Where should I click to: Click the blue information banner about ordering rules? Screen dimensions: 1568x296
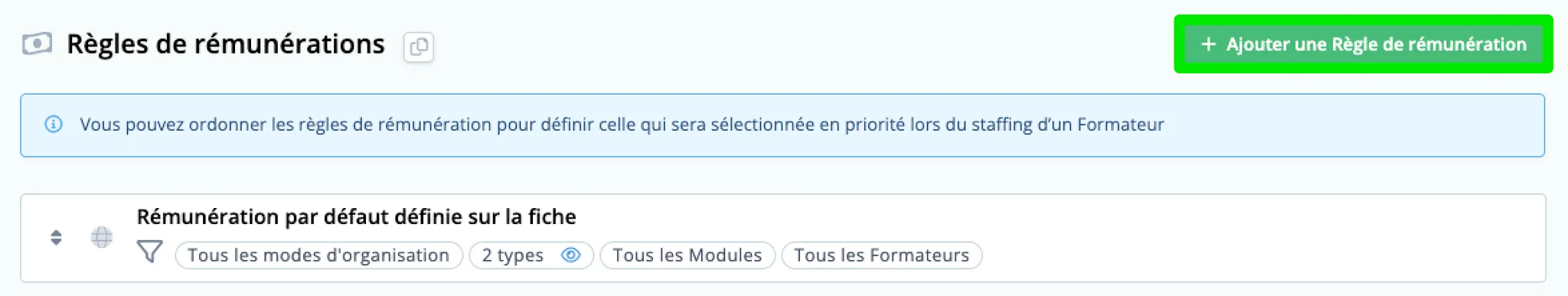[782, 125]
